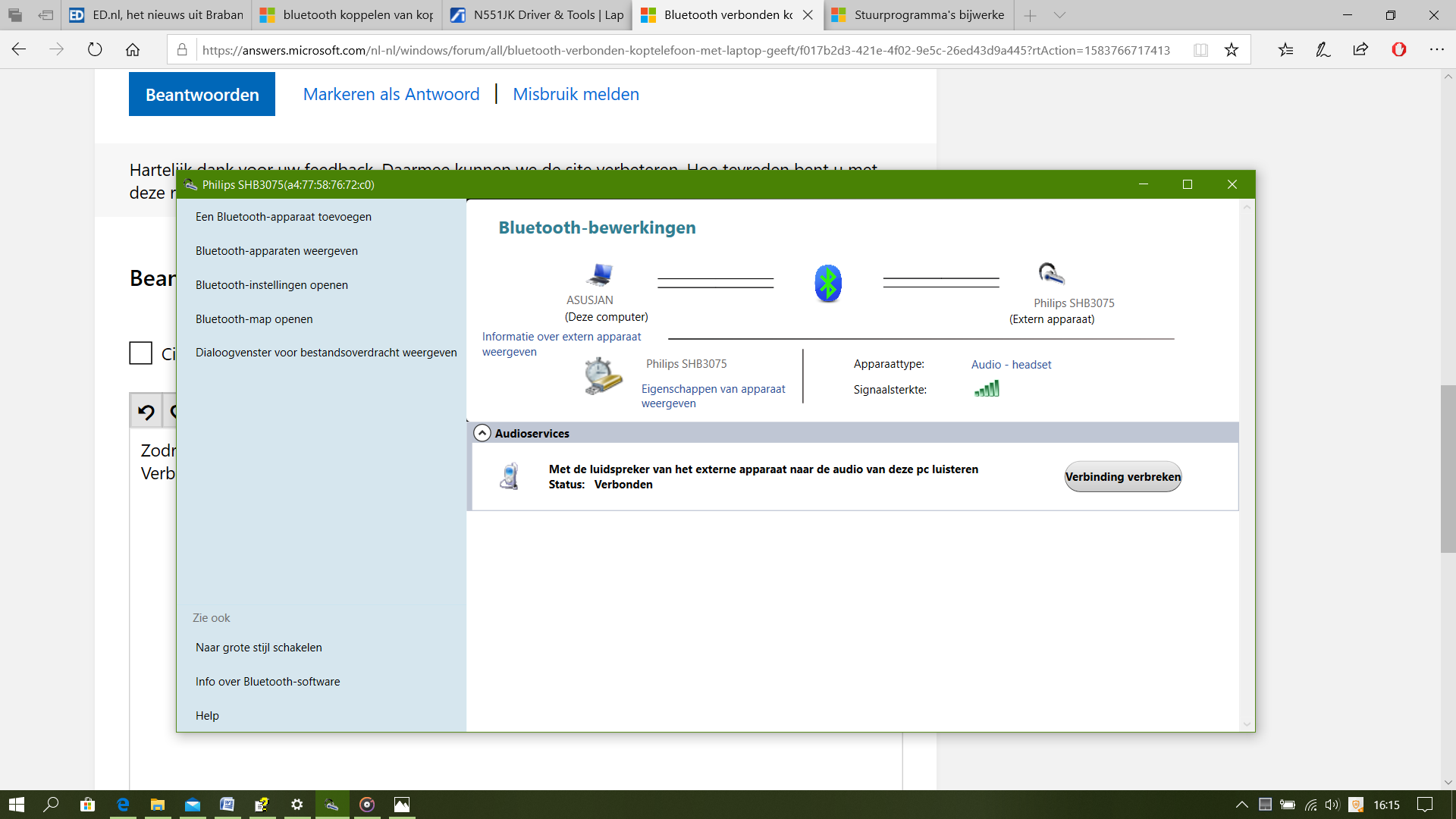Click Naar grote stijl schakelen
This screenshot has height=819, width=1456.
[259, 648]
